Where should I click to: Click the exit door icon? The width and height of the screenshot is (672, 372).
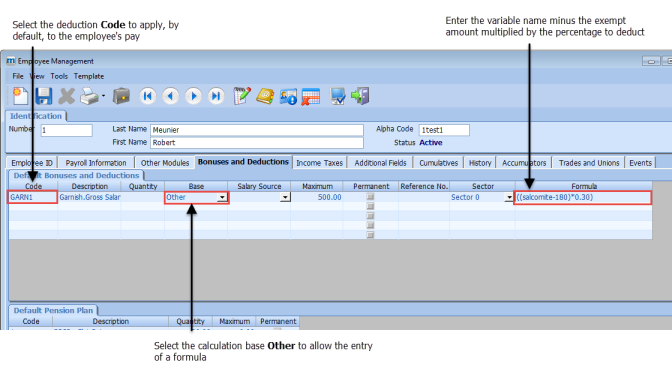tap(360, 96)
